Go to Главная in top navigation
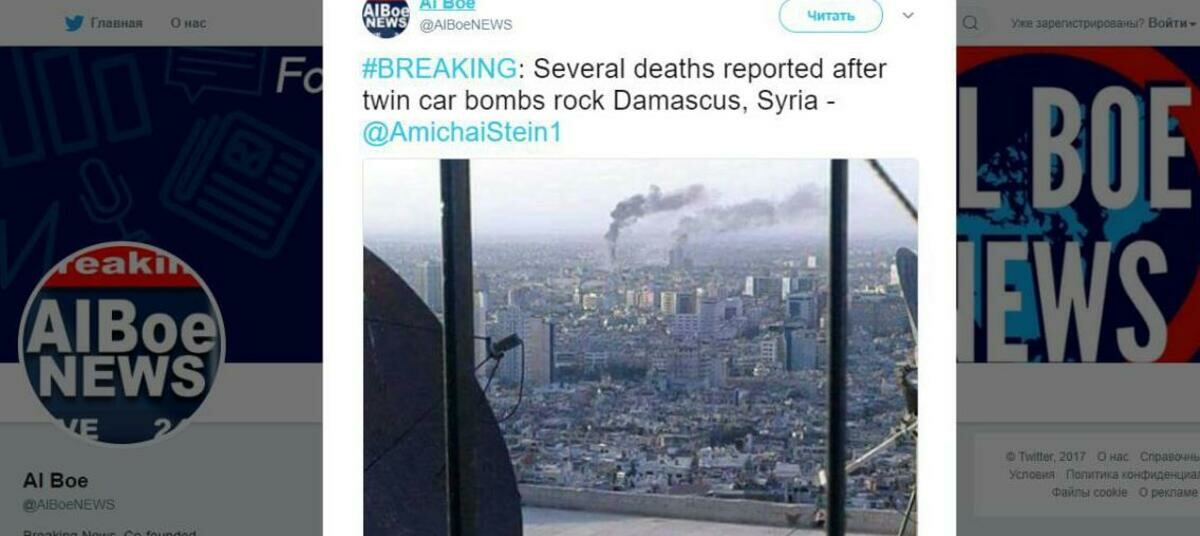The image size is (1200, 536). (x=116, y=23)
